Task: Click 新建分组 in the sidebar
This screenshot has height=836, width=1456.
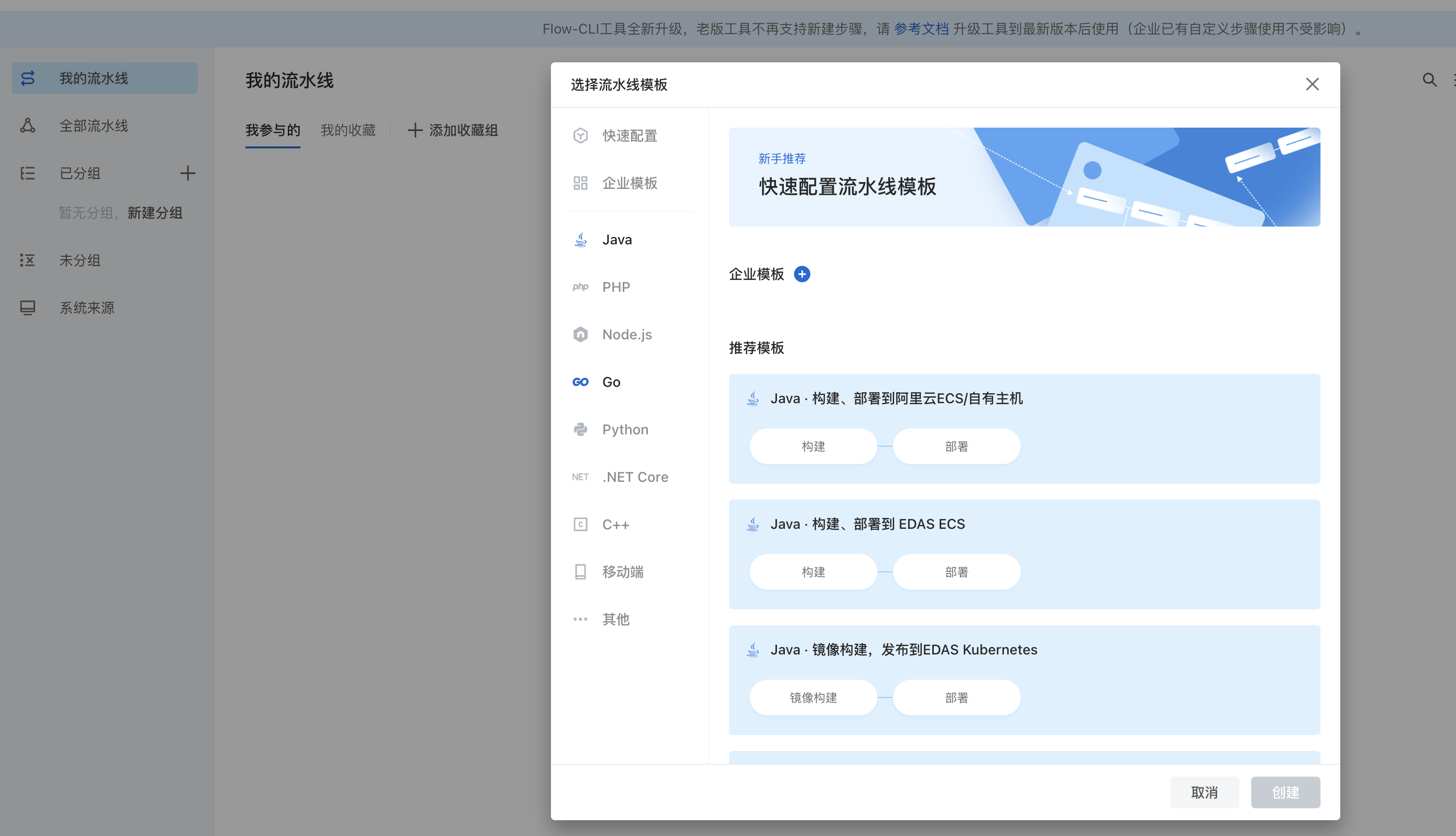Action: point(154,213)
